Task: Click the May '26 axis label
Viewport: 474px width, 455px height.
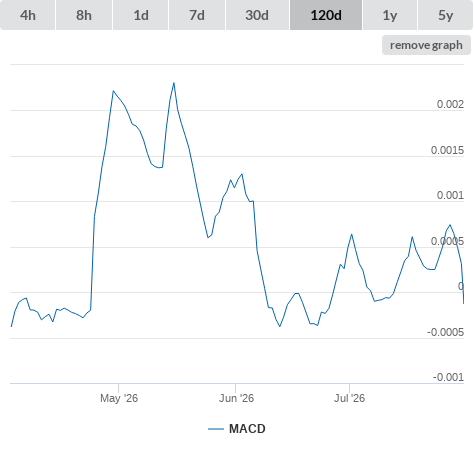Action: (119, 398)
